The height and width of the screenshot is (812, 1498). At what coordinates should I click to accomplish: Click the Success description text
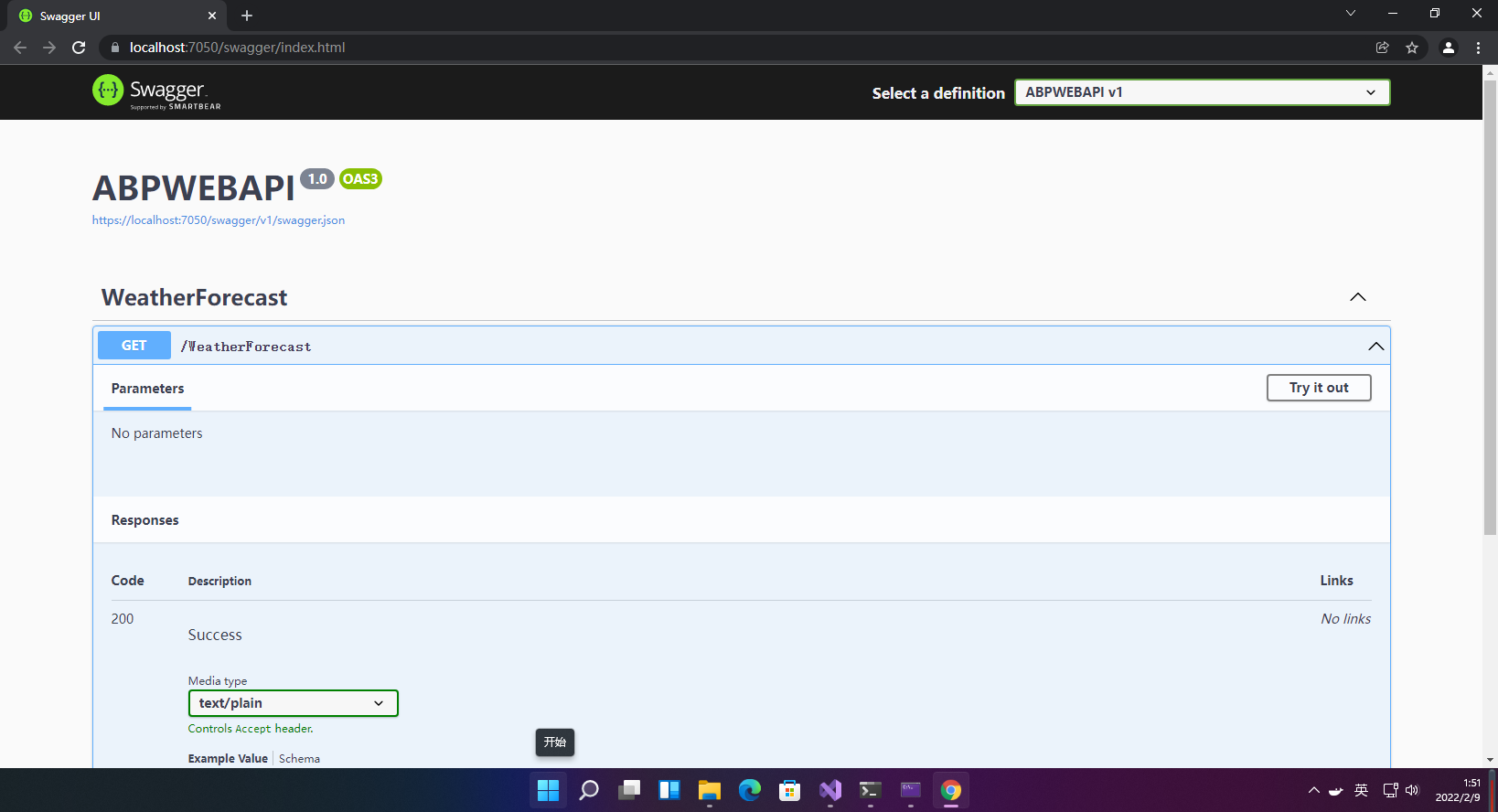215,635
